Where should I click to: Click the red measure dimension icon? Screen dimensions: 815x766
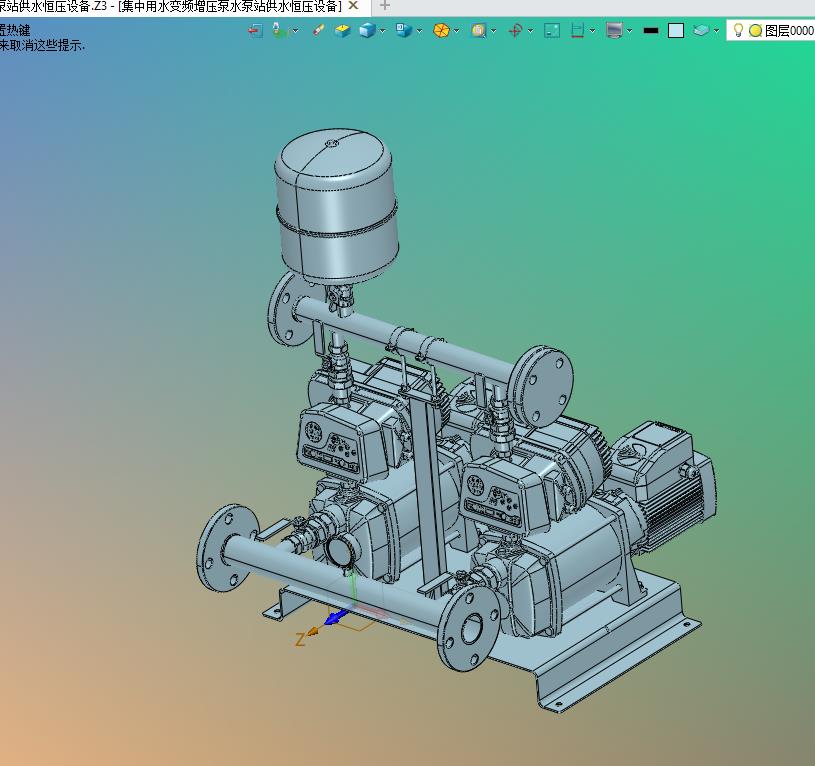[x=577, y=31]
